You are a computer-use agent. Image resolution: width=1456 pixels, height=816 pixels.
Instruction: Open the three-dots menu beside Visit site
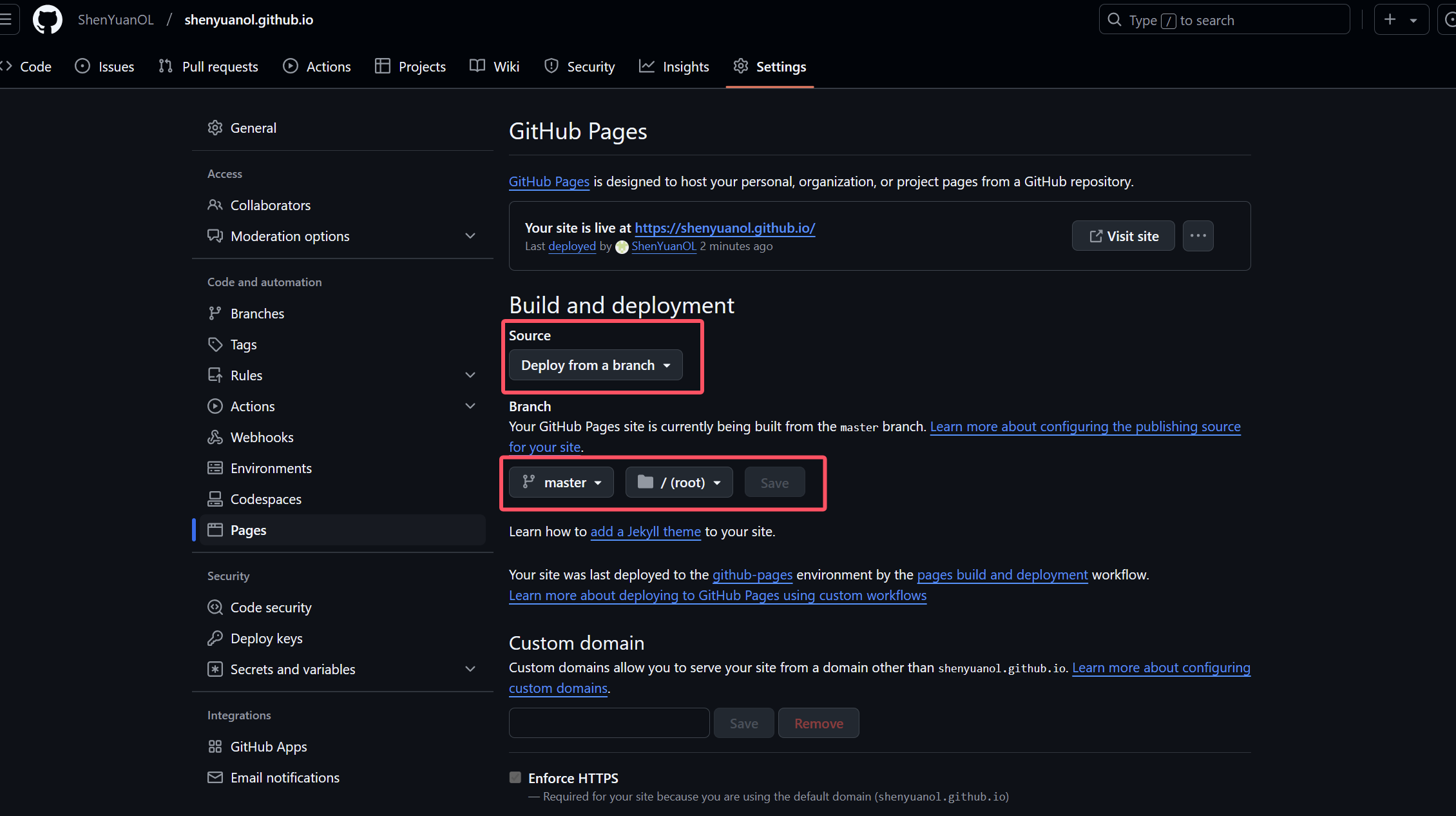pos(1198,236)
